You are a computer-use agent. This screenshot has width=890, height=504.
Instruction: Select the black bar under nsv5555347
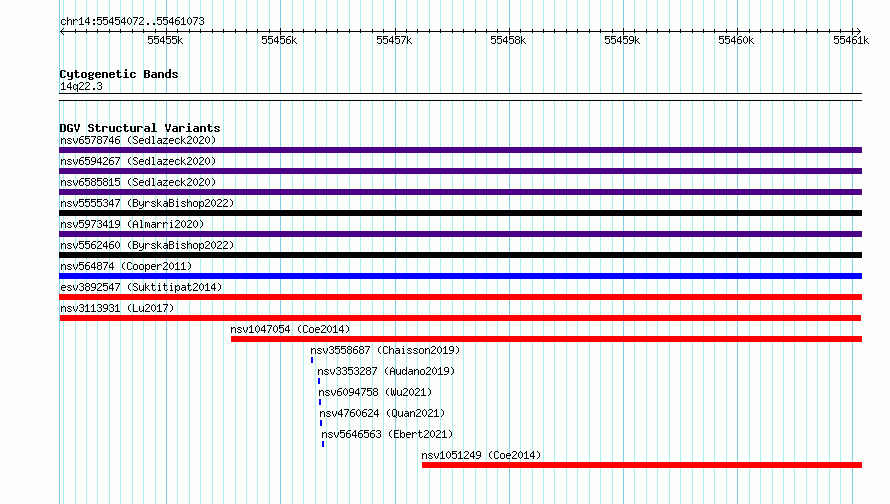[x=460, y=213]
